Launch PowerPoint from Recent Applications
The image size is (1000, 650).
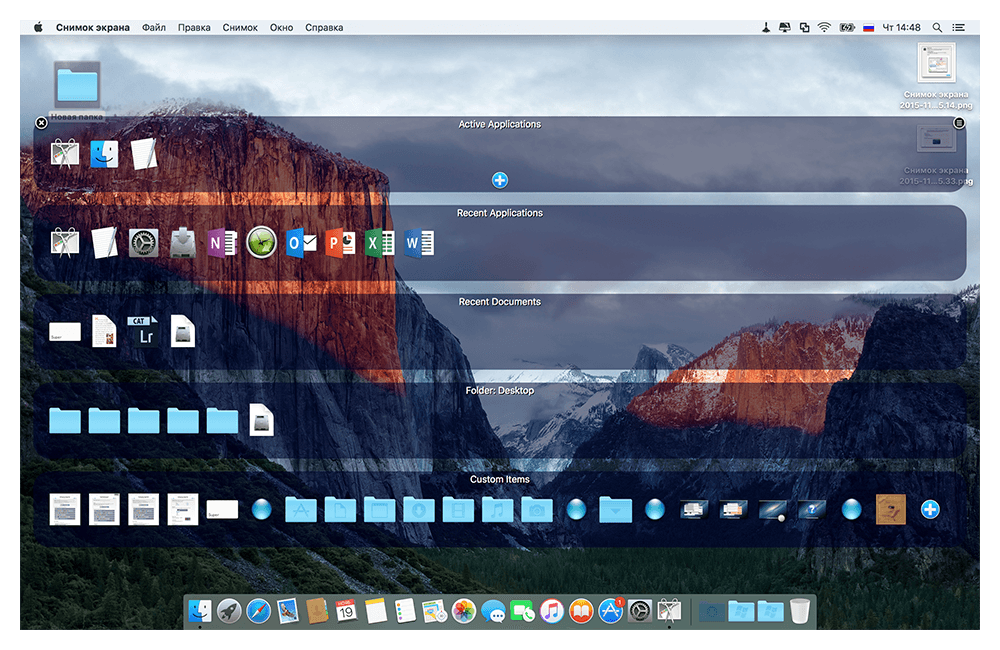click(x=341, y=243)
